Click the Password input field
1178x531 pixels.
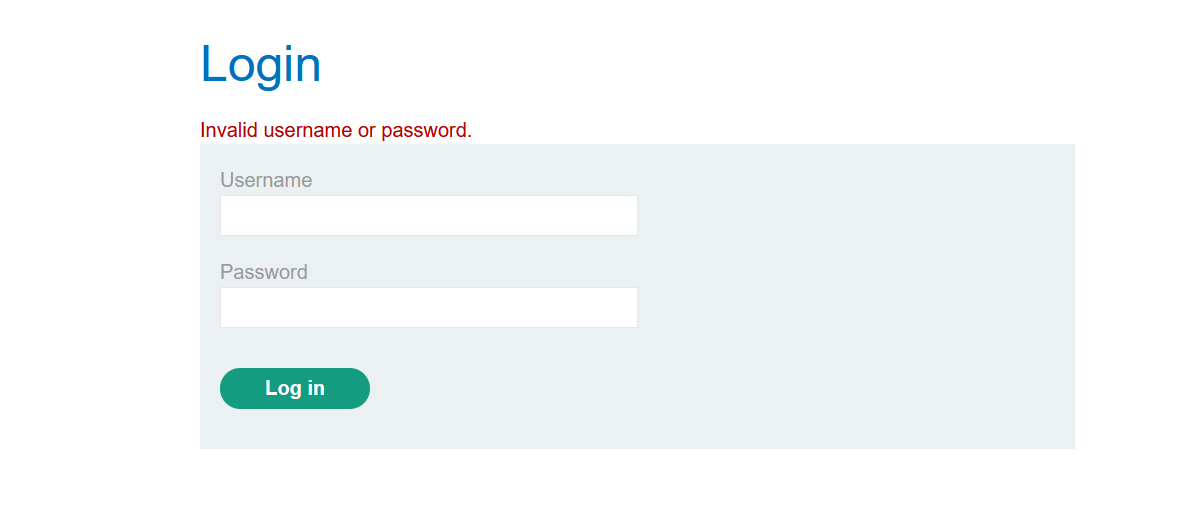click(428, 308)
